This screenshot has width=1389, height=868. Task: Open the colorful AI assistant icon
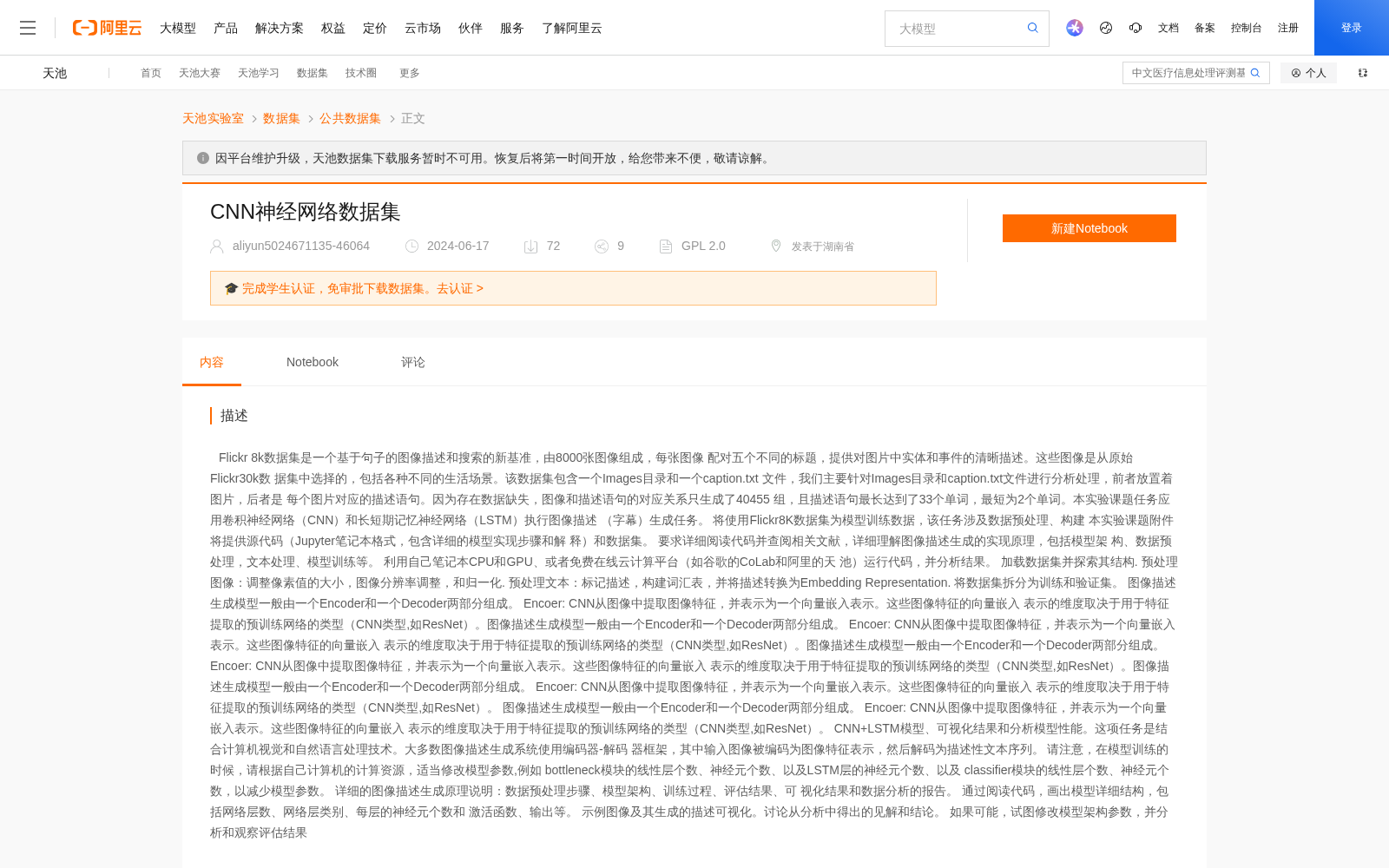tap(1075, 28)
